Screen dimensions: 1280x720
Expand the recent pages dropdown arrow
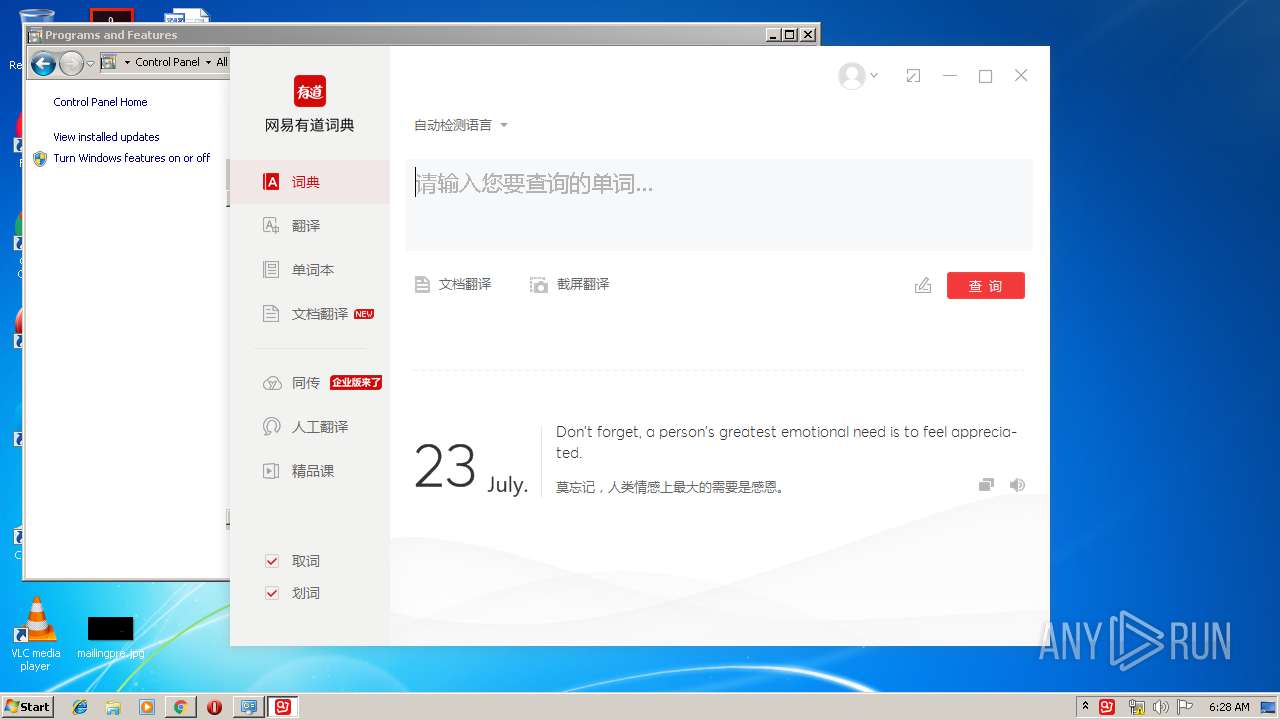click(90, 64)
